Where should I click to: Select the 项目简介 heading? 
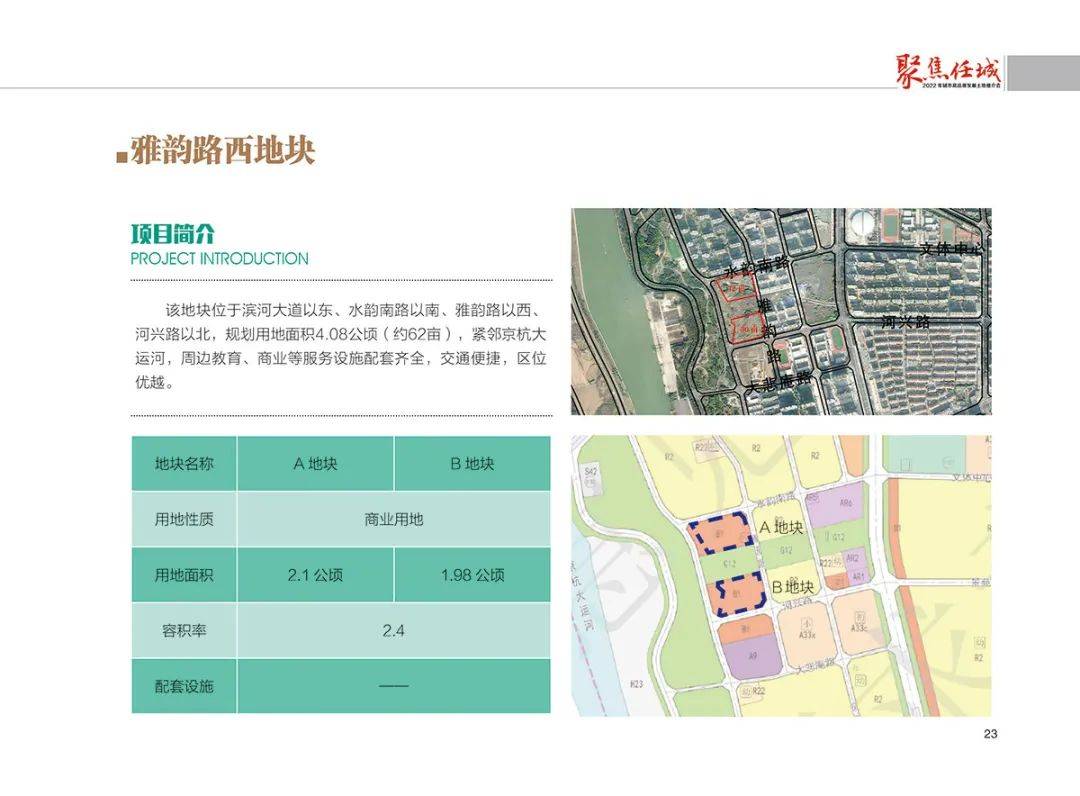173,234
